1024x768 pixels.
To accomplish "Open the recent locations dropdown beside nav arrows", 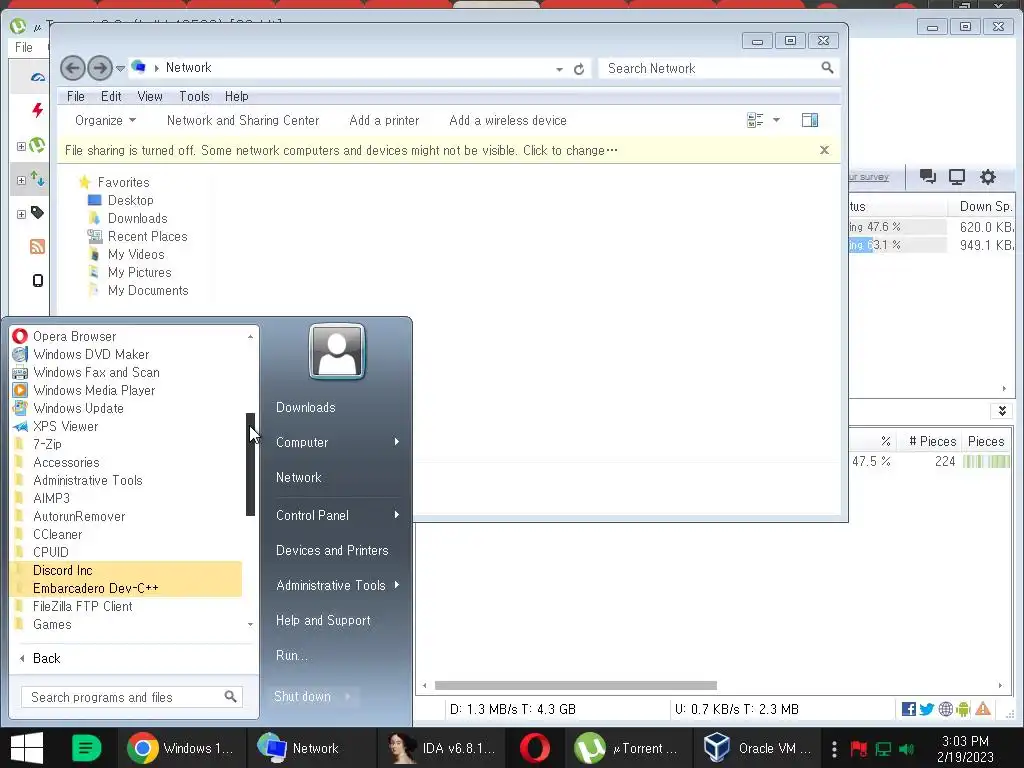I will pos(120,68).
